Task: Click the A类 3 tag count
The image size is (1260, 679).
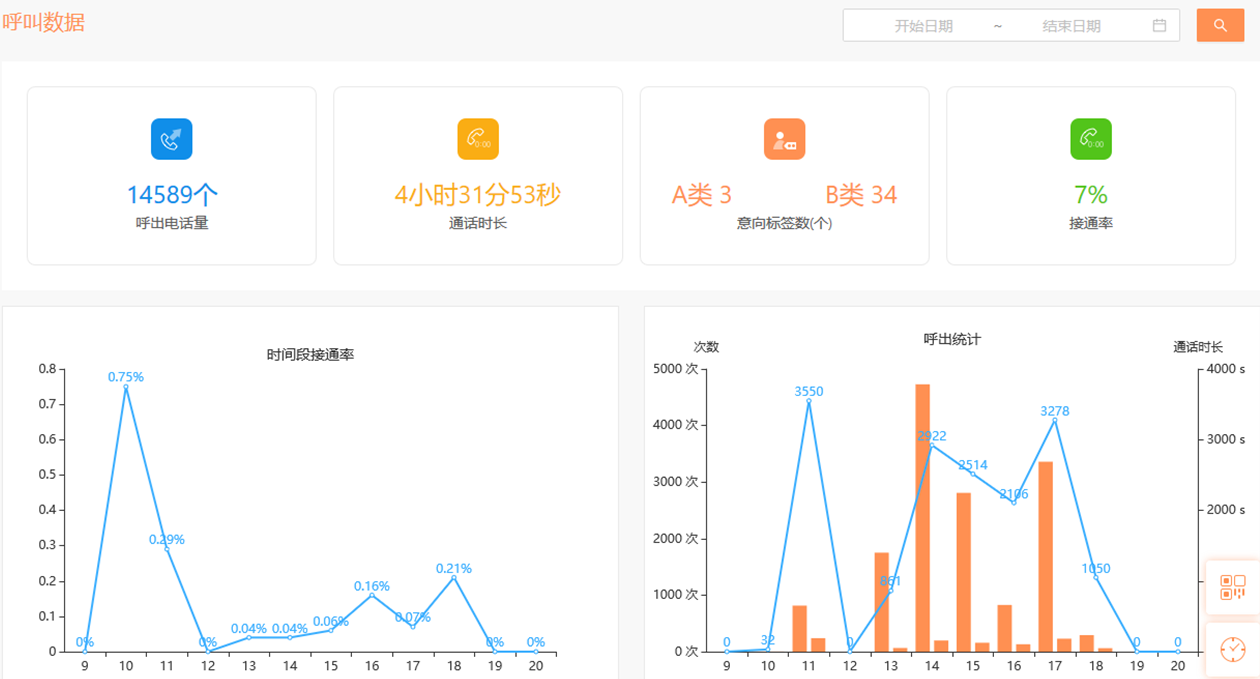Action: (701, 195)
